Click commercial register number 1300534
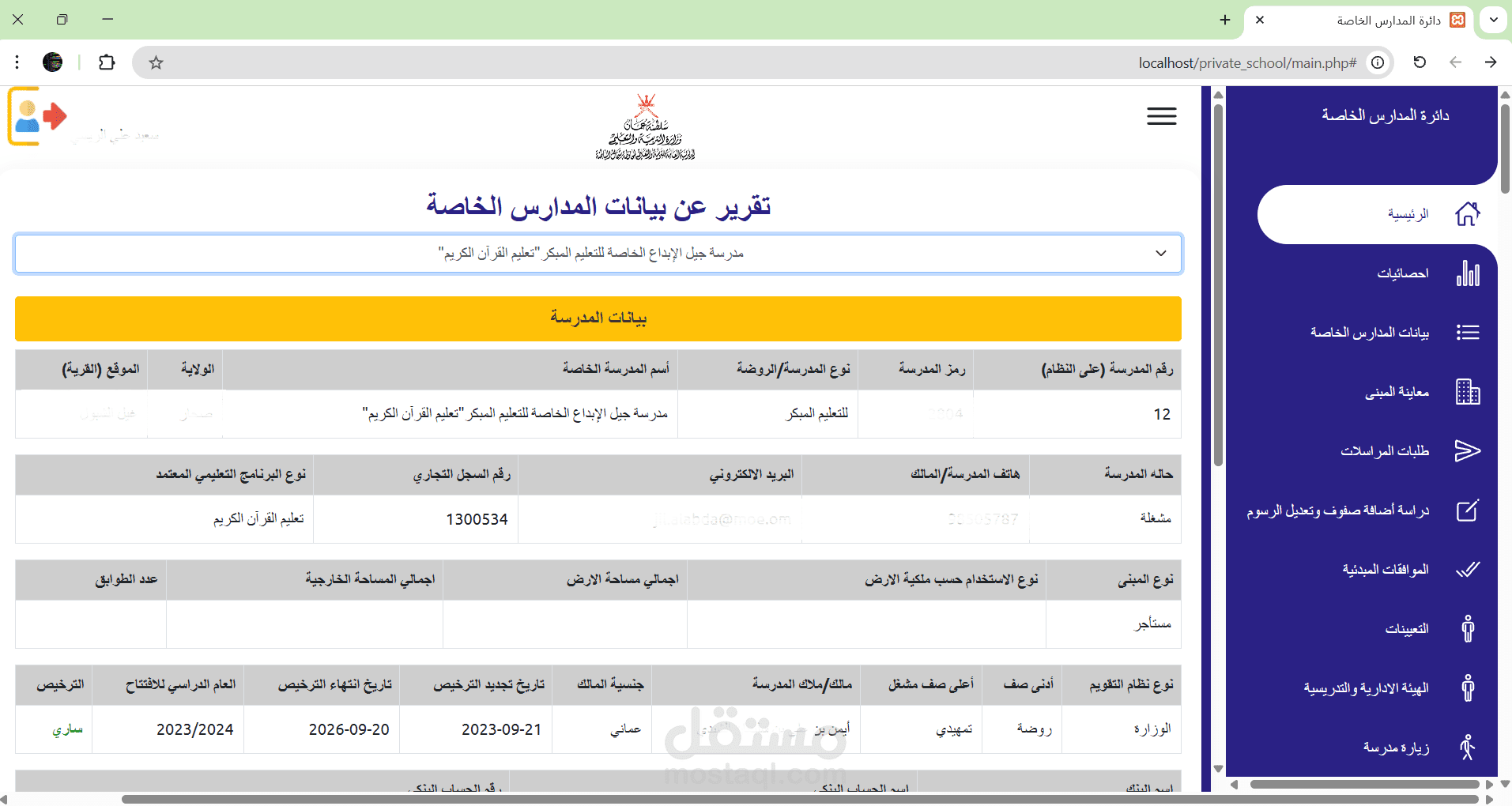 pos(416,519)
